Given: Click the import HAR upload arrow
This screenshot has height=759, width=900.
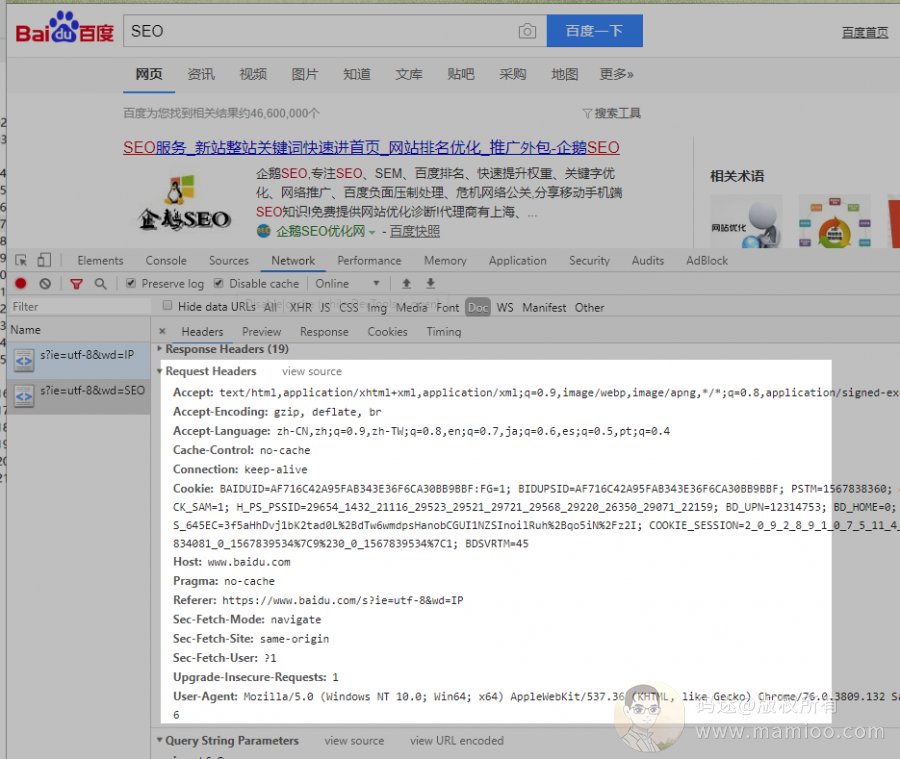Looking at the screenshot, I should point(406,284).
